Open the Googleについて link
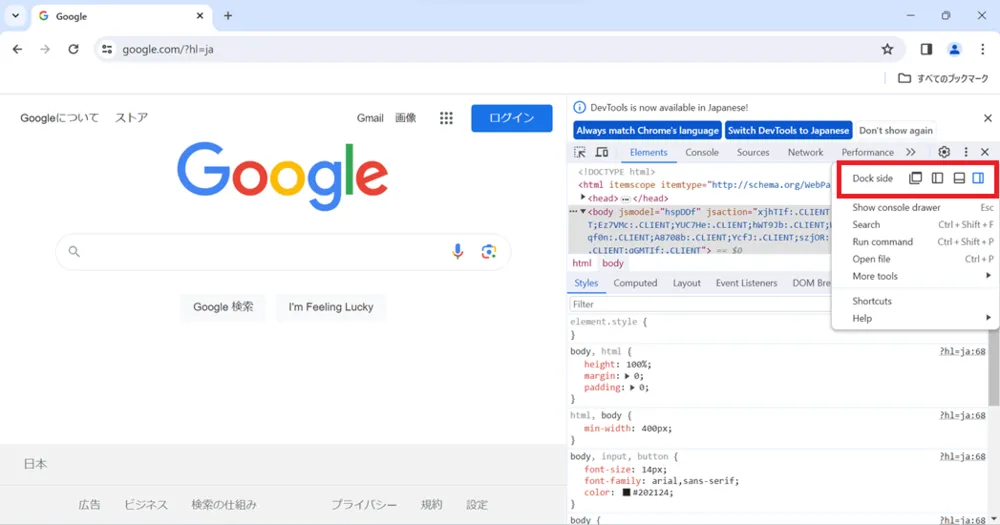Screen dimensions: 1000x525 [59, 118]
